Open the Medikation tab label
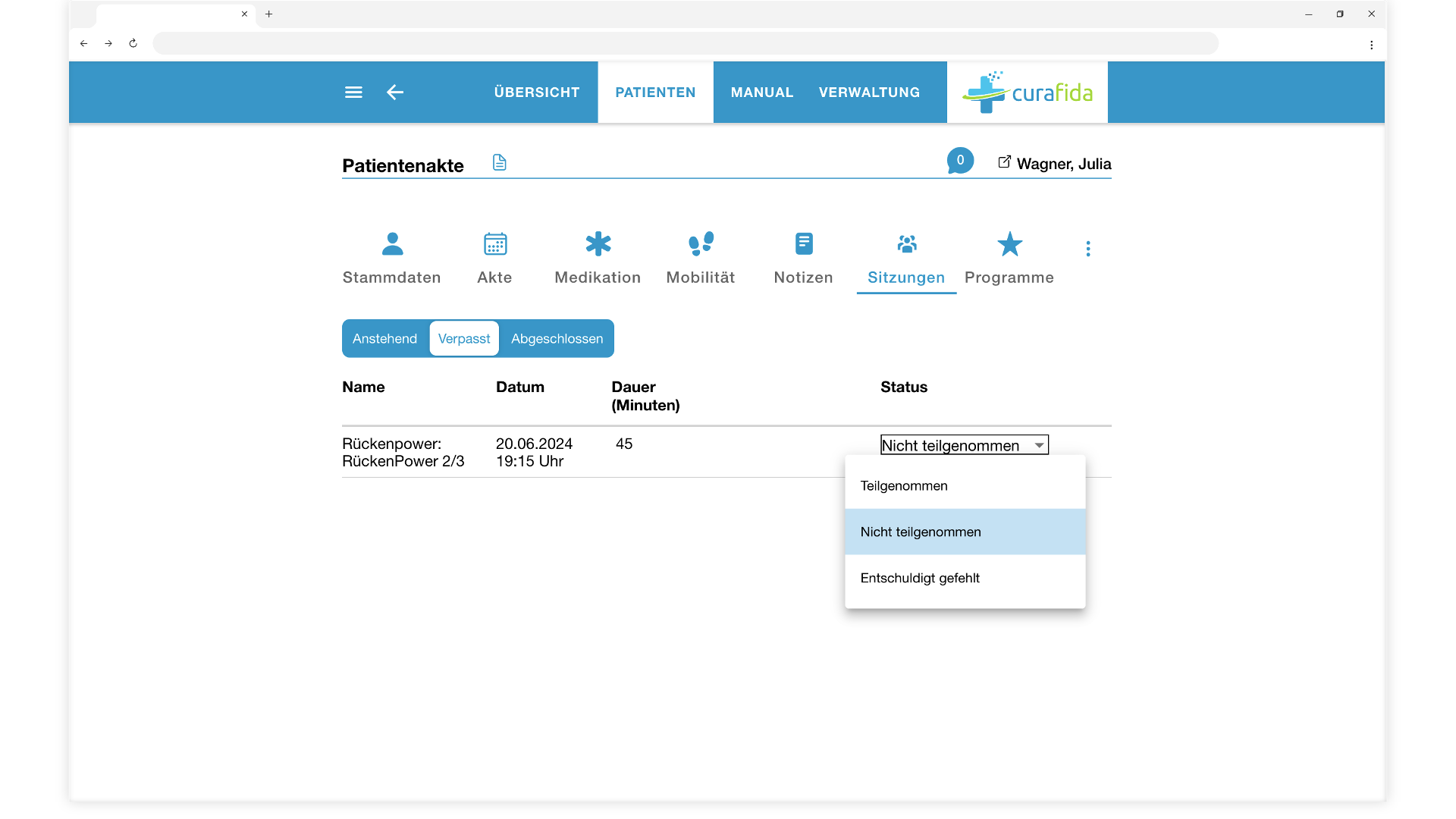 598,278
